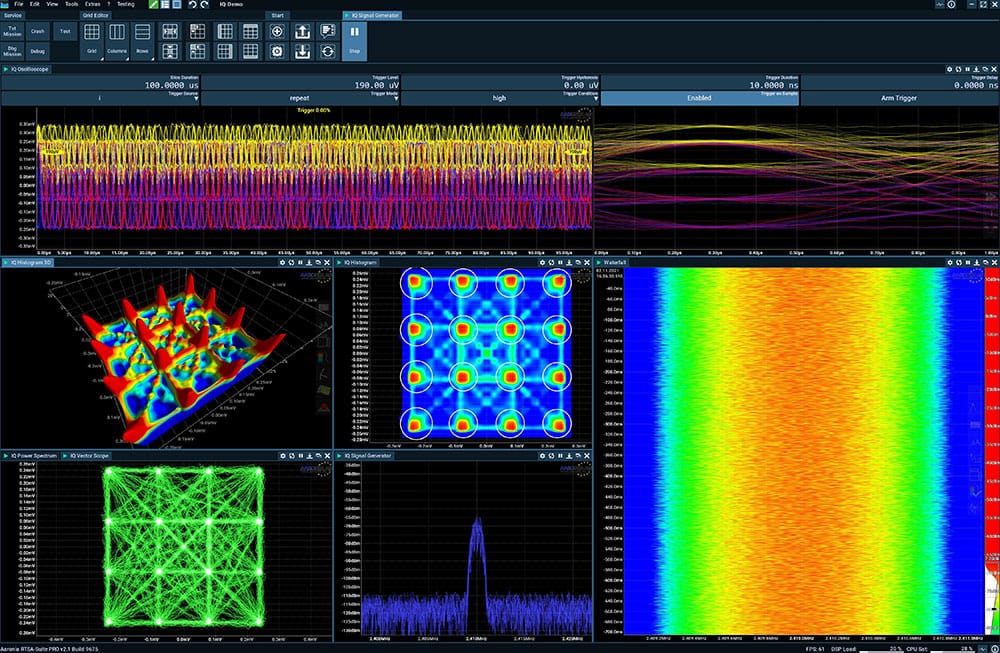Open the Extras menu
This screenshot has height=653, width=1000.
click(92, 4)
